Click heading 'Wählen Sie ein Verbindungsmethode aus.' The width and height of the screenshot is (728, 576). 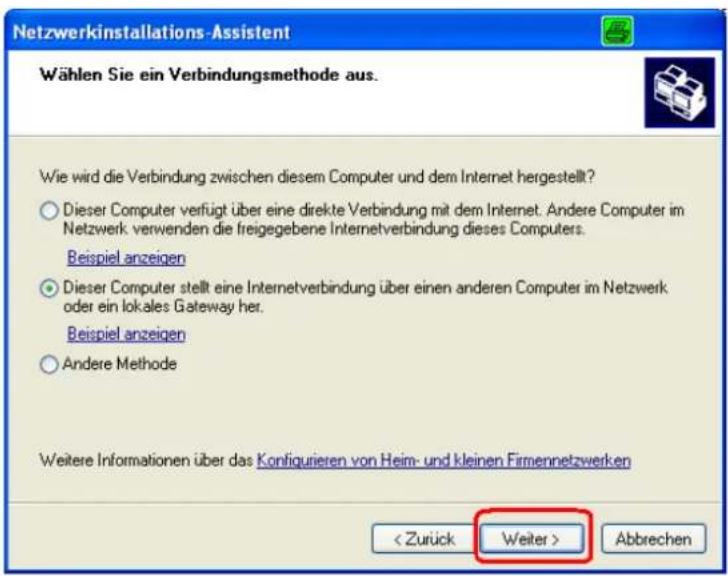(x=208, y=75)
